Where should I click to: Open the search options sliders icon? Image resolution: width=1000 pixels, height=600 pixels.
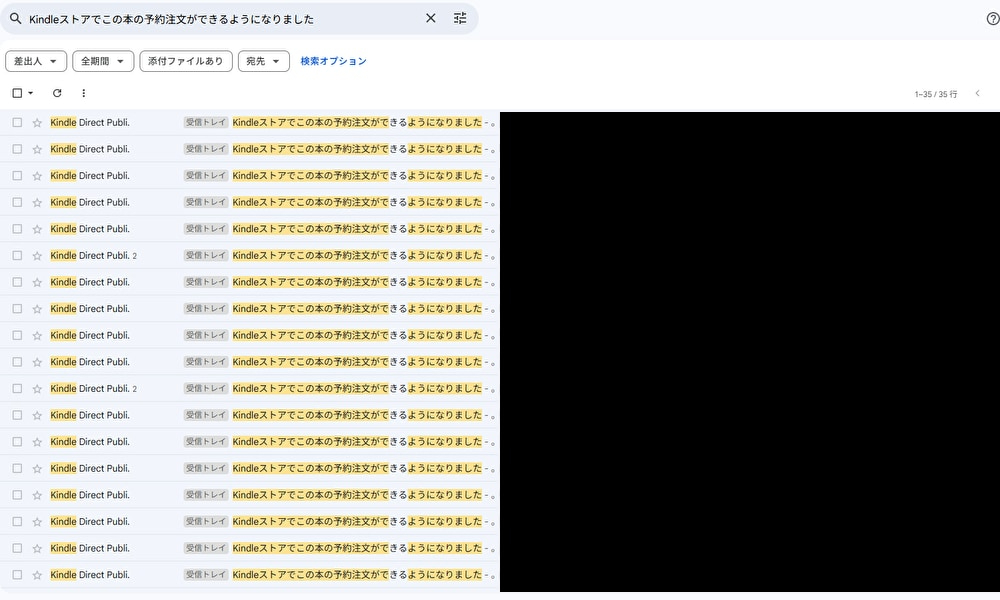(460, 18)
